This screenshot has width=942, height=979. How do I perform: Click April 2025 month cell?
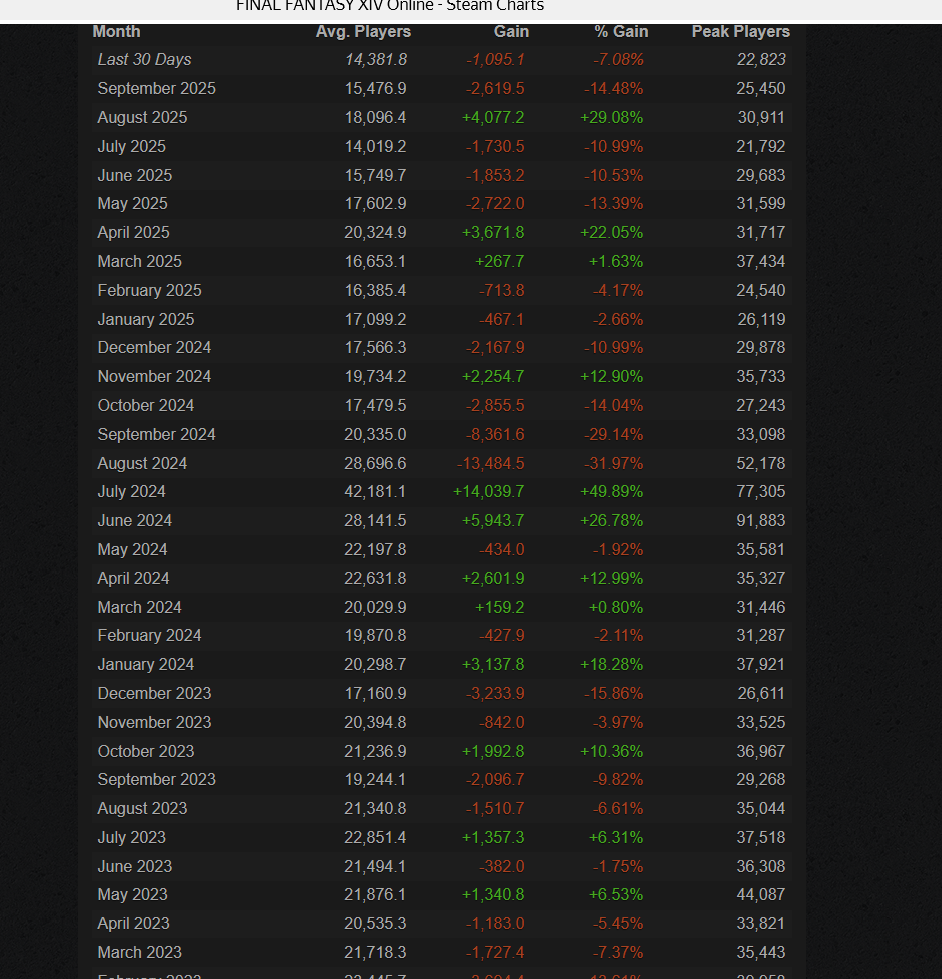(134, 232)
